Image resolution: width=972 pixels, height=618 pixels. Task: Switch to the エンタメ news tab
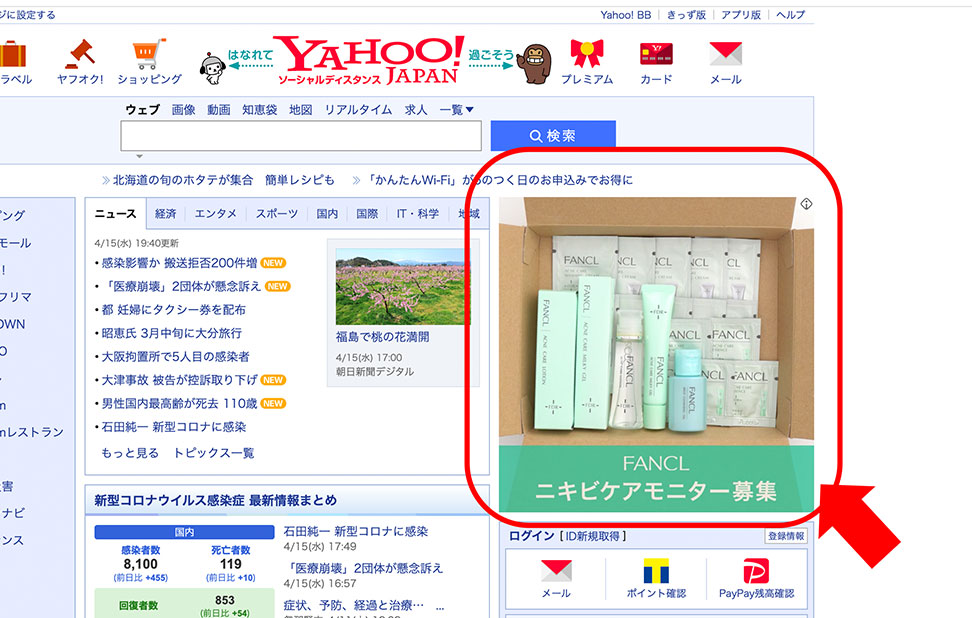(x=216, y=214)
